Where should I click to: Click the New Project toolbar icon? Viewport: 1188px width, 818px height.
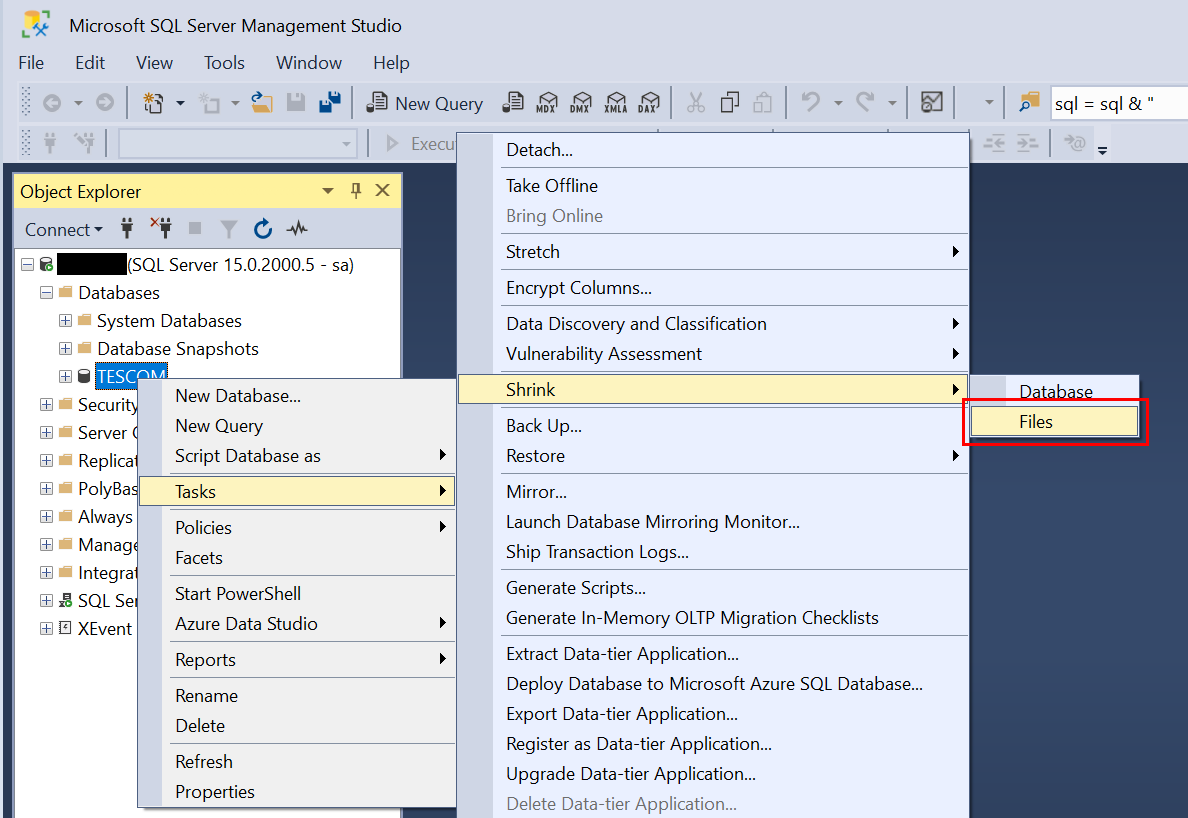click(154, 103)
